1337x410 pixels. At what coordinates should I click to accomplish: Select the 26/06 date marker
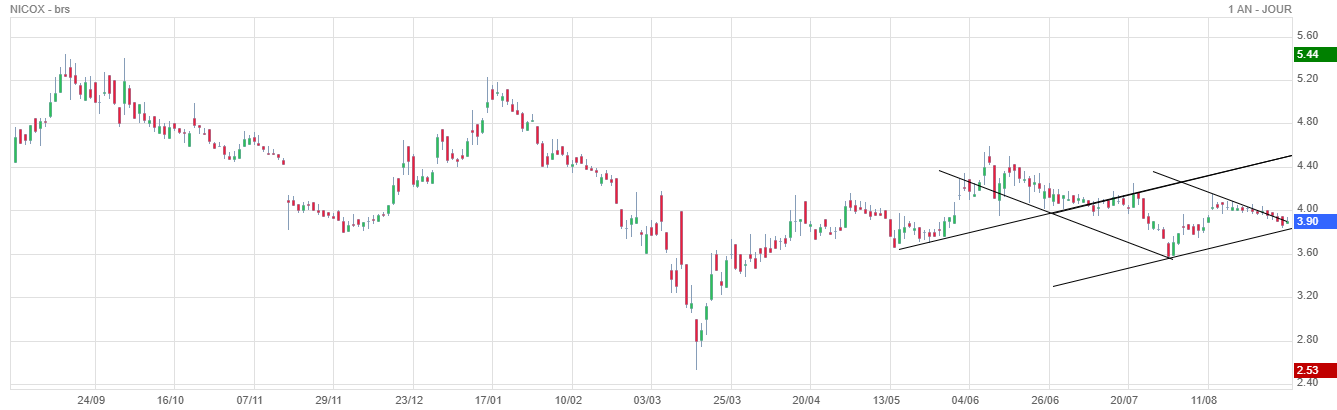1046,399
